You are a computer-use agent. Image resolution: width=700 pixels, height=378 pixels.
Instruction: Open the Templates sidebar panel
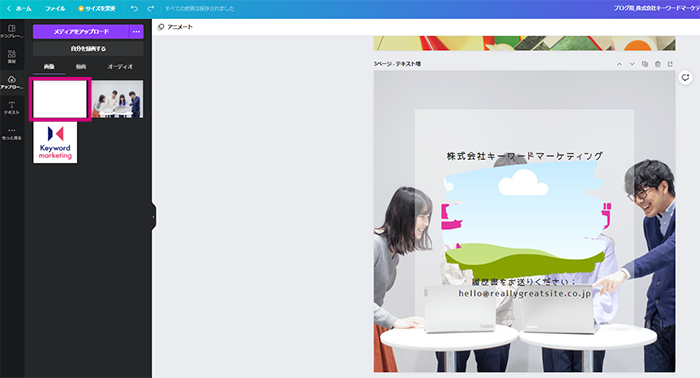(x=12, y=31)
